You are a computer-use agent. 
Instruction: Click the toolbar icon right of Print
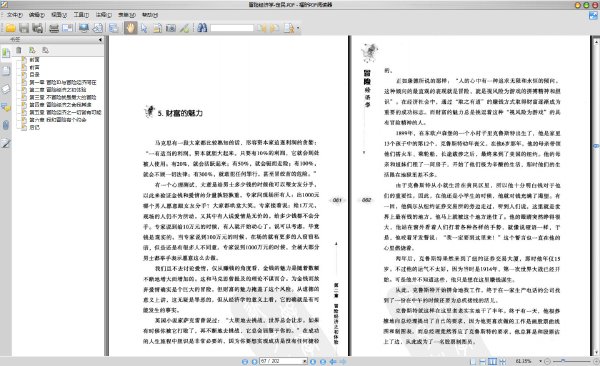pyautogui.click(x=67, y=28)
